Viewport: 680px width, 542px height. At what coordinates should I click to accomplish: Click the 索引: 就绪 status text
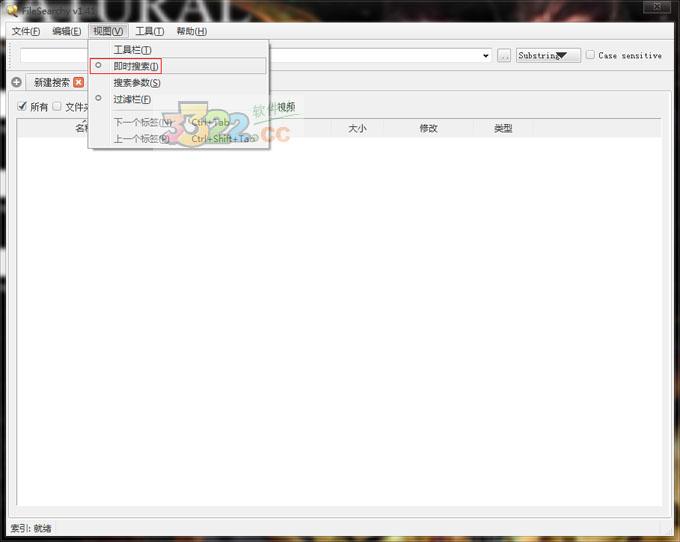31,528
